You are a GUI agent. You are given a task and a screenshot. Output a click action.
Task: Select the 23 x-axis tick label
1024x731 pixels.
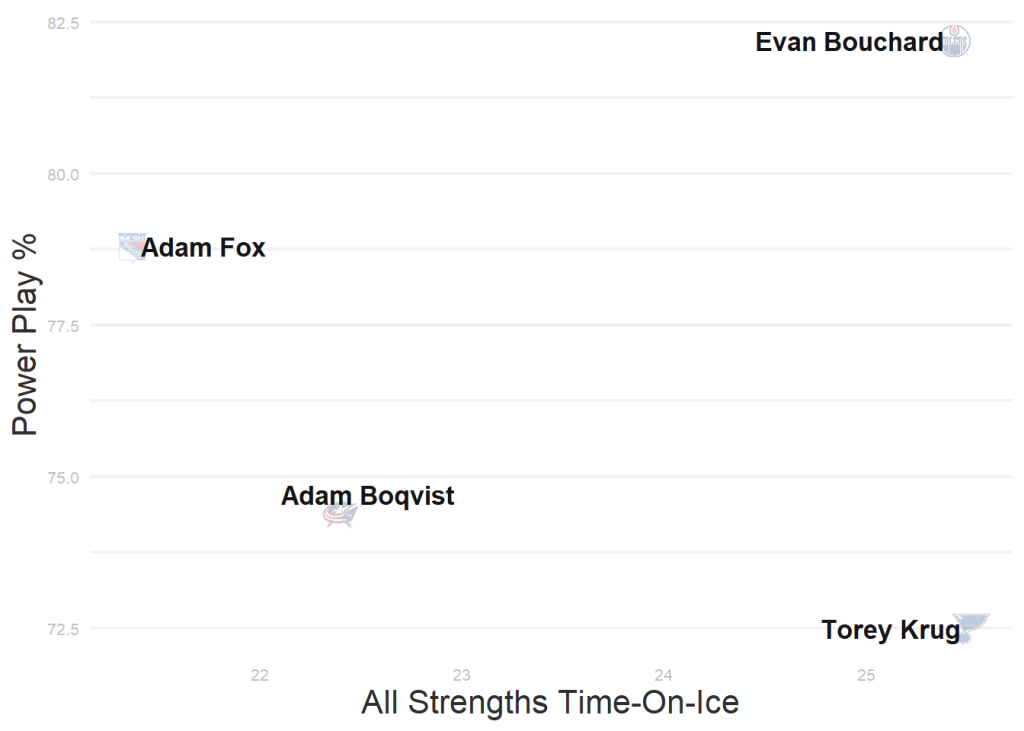[461, 676]
